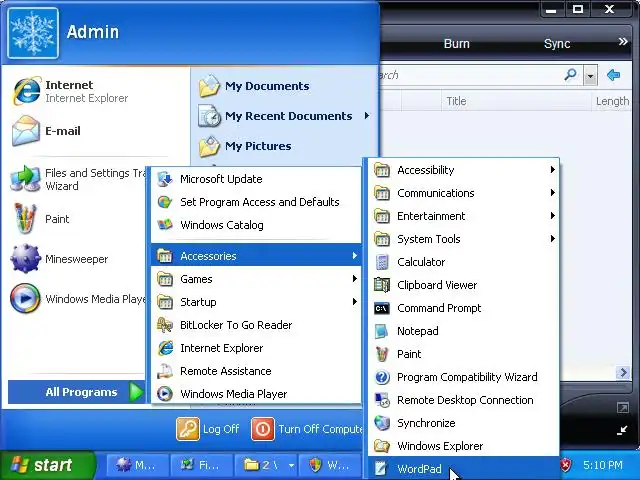640x480 pixels.
Task: Open Windows Catalog
Action: [256, 225]
